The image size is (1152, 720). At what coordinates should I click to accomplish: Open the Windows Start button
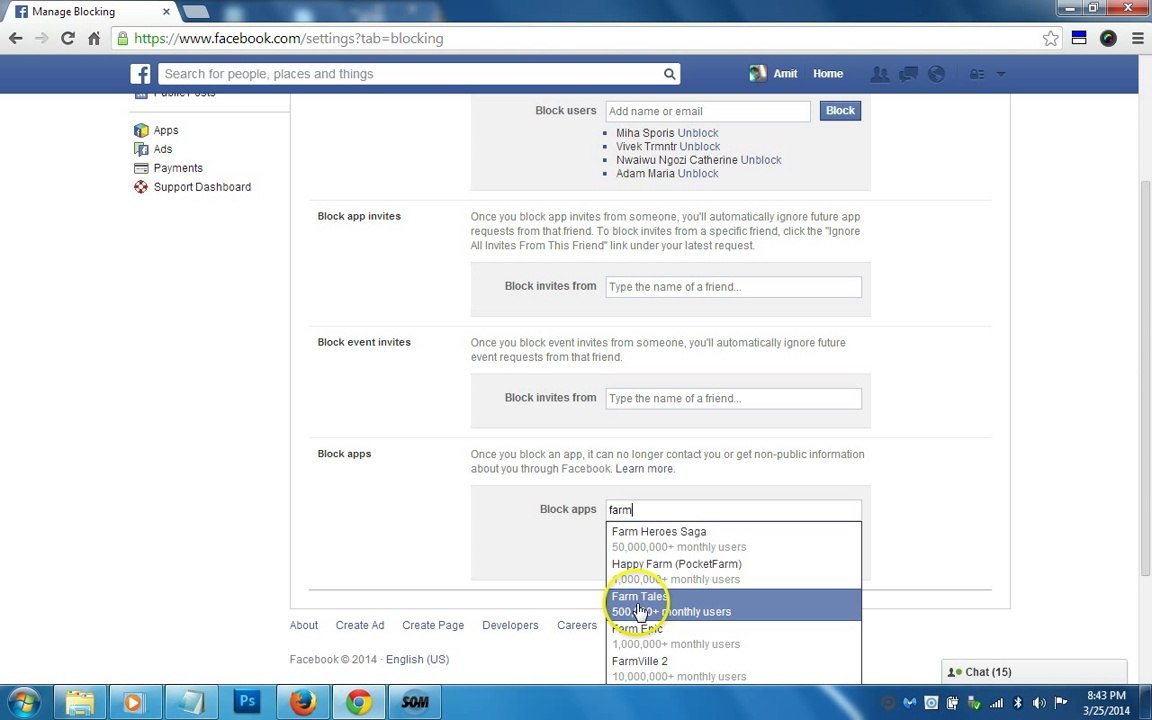coord(24,702)
